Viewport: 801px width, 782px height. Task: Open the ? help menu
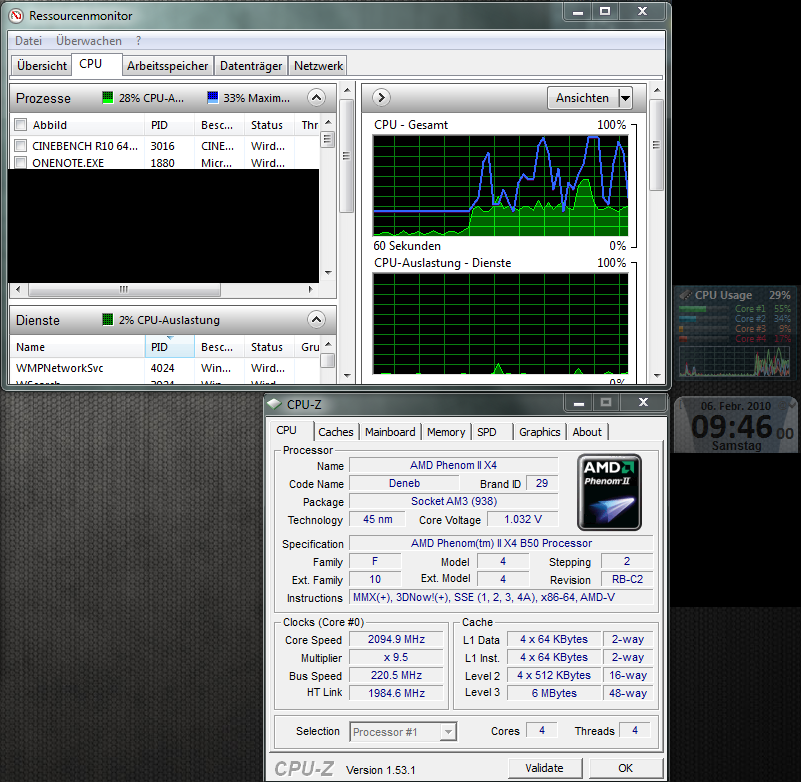point(138,41)
